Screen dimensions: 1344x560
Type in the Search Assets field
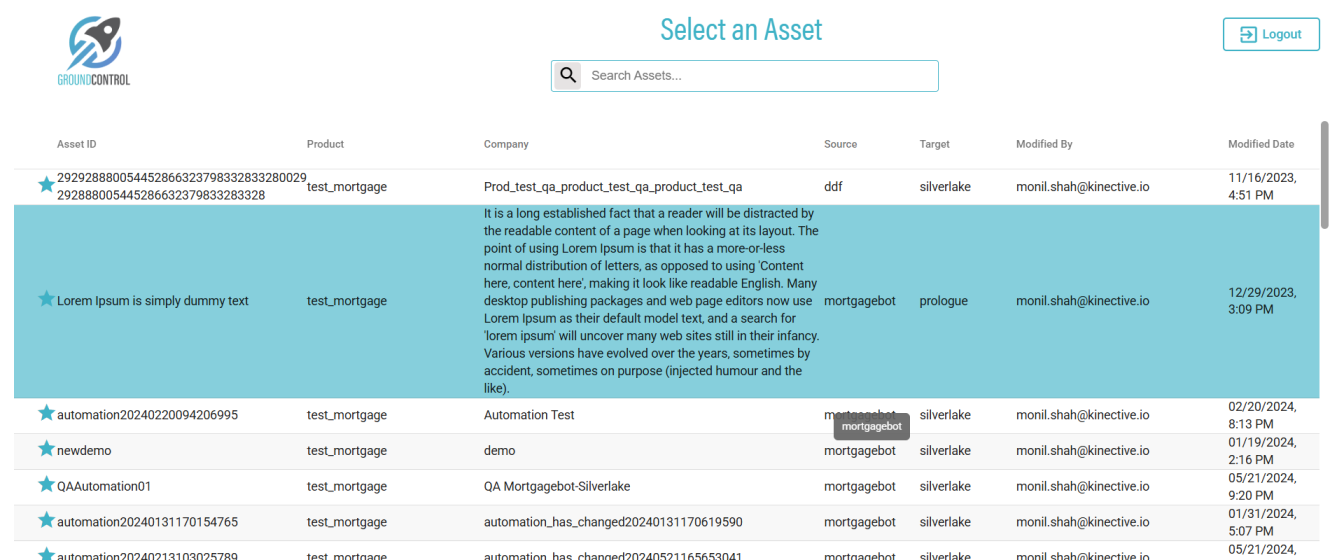760,76
